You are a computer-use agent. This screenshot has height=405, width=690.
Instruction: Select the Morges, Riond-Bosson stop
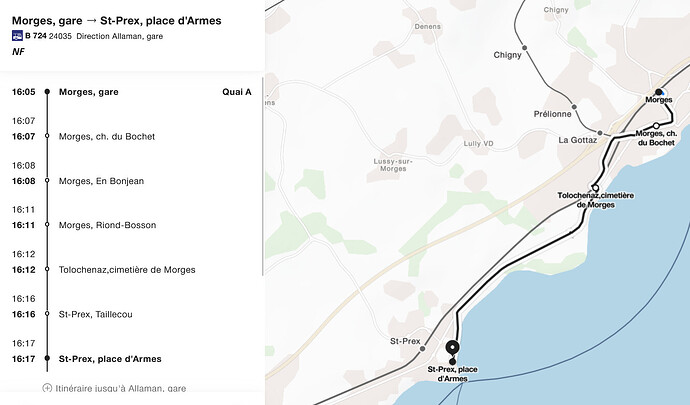coord(108,225)
